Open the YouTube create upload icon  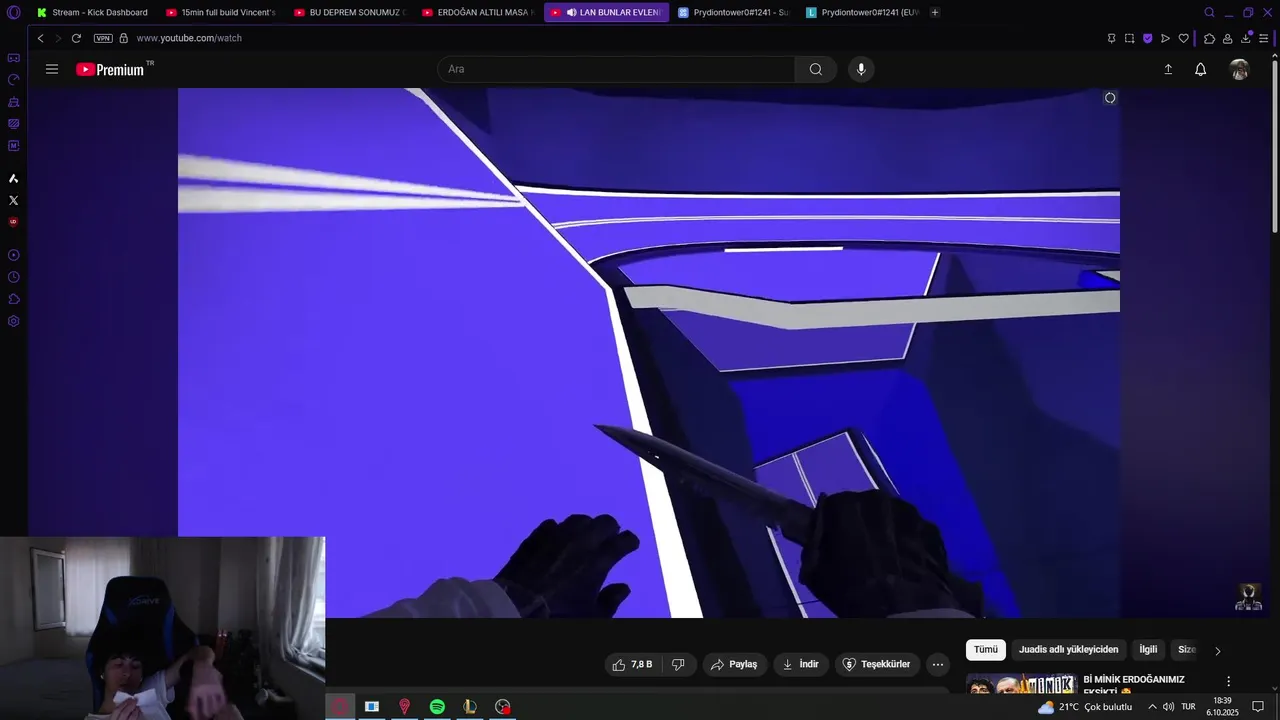point(1167,69)
